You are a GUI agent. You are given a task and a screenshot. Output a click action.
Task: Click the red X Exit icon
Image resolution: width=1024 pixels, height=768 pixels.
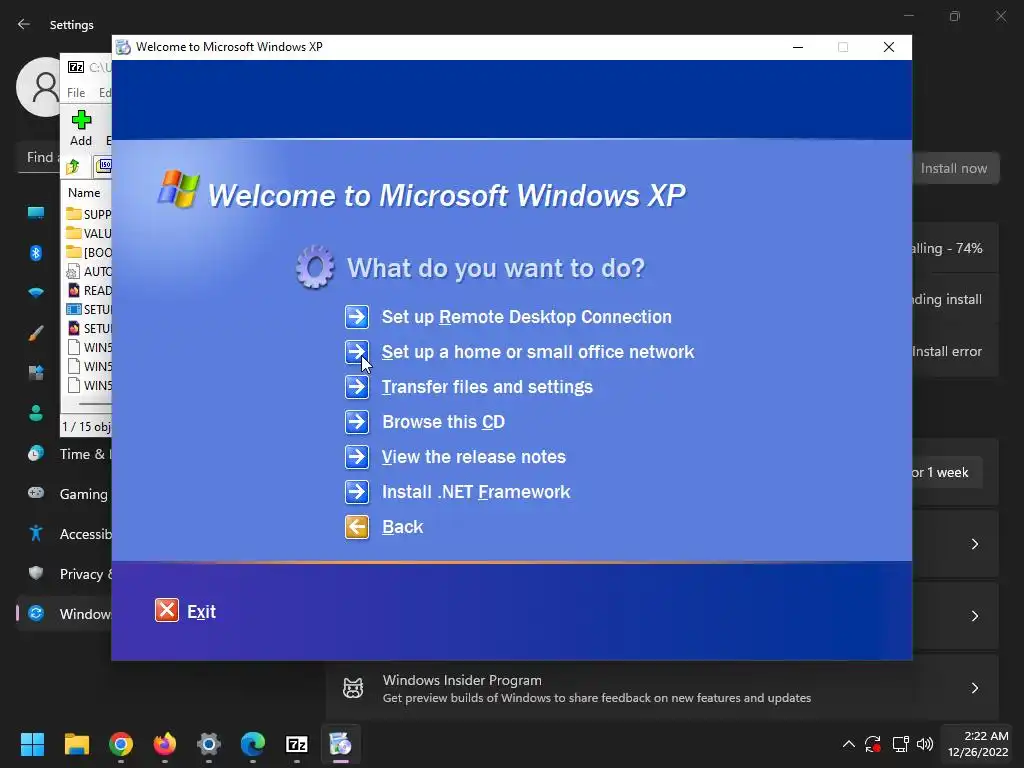click(167, 611)
